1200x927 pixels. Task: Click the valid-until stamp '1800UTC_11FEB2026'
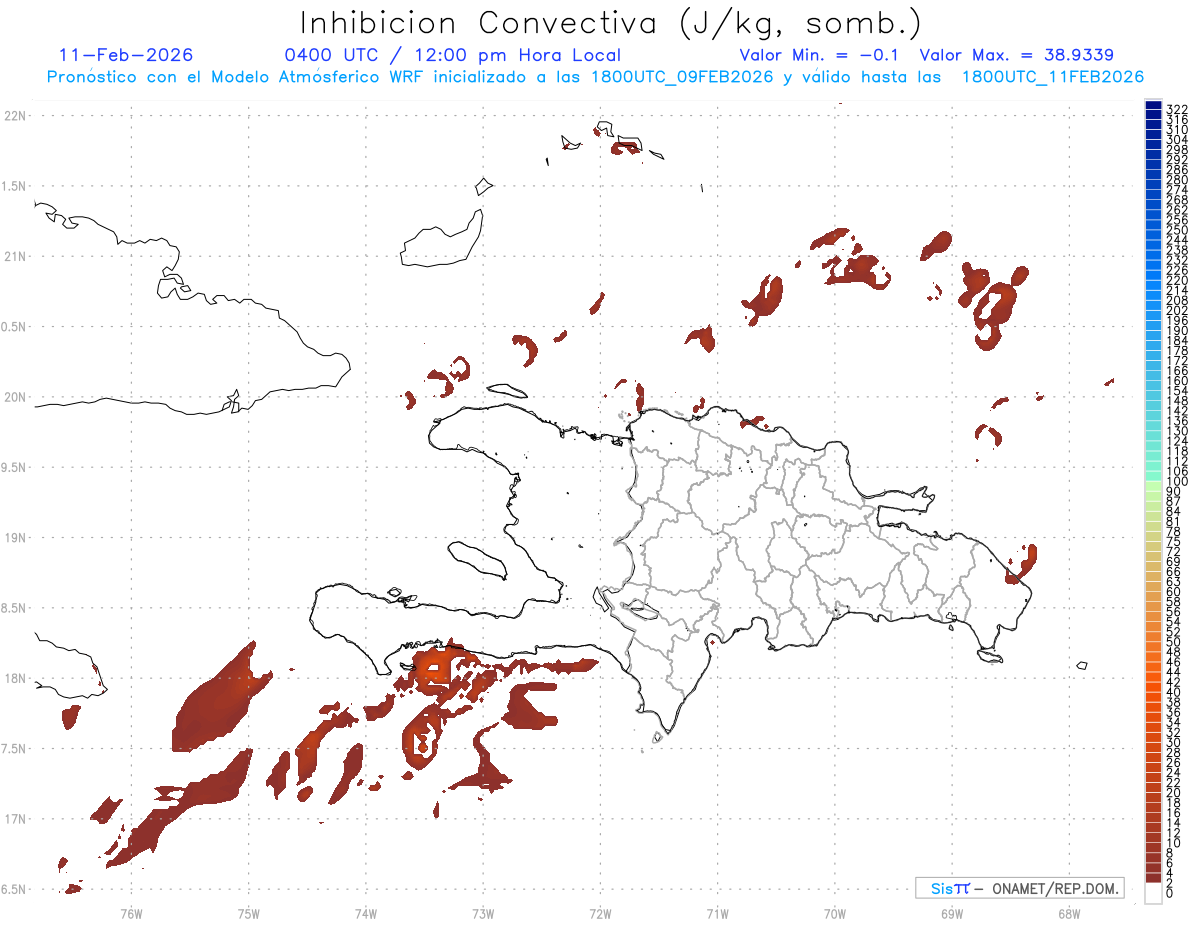pos(1053,77)
